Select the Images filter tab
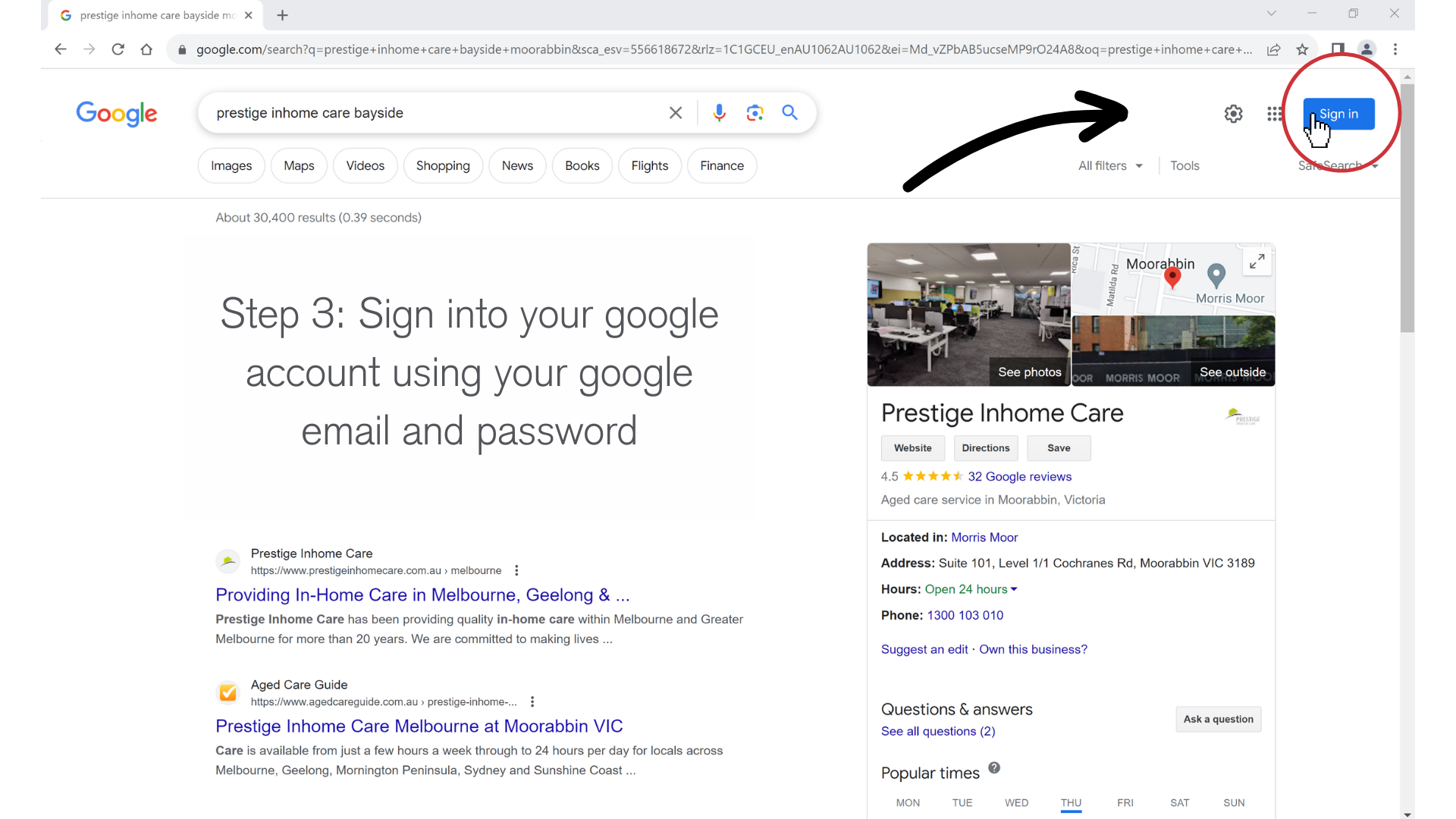This screenshot has width=1456, height=819. 231,166
